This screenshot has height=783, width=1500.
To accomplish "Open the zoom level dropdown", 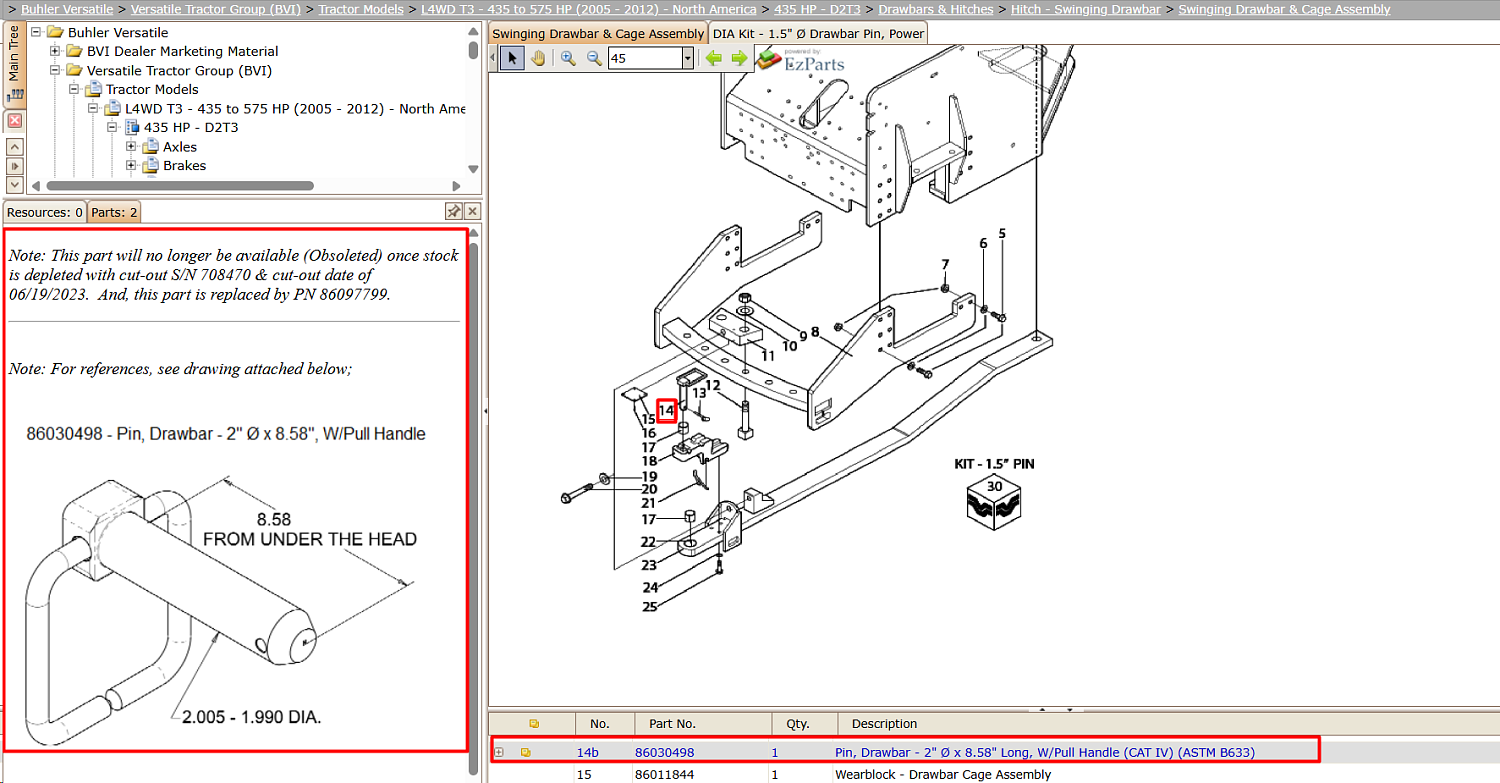I will pos(687,58).
